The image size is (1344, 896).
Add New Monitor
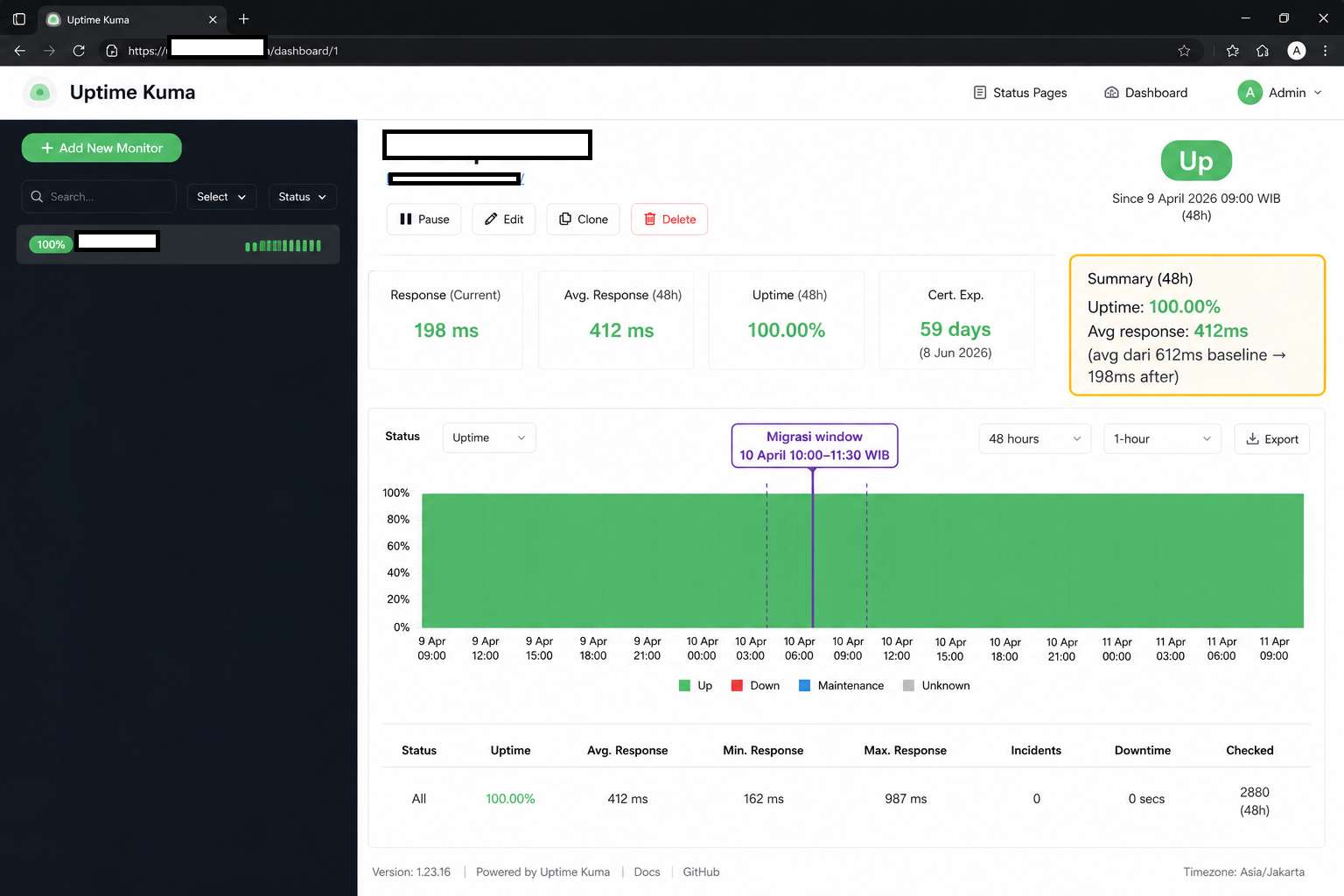[x=101, y=148]
